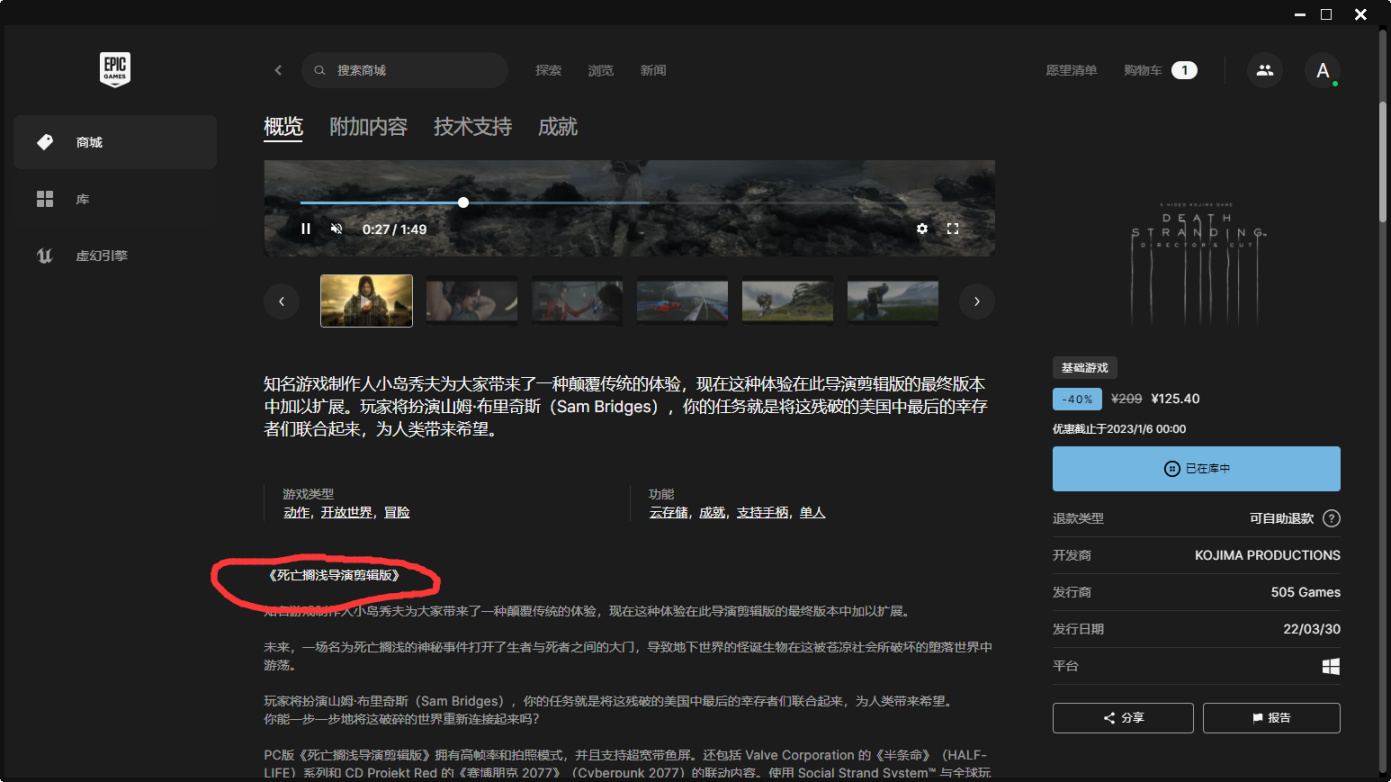
Task: Open 虚幻引擎 (Unreal Engine) in sidebar
Action: coord(101,256)
